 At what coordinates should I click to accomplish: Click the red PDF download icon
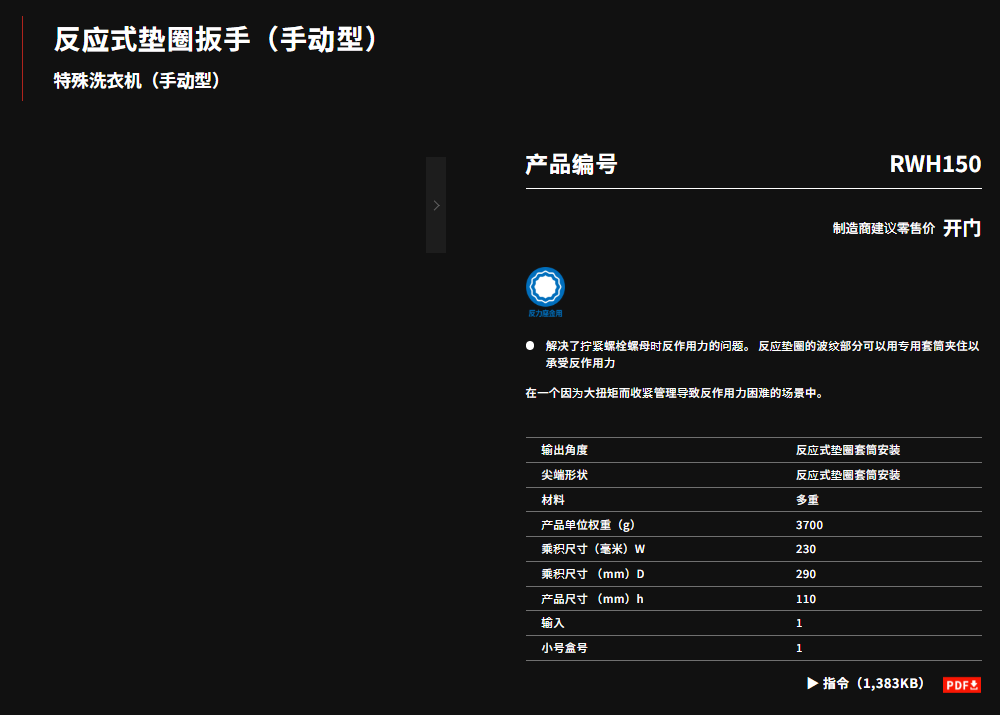(962, 684)
